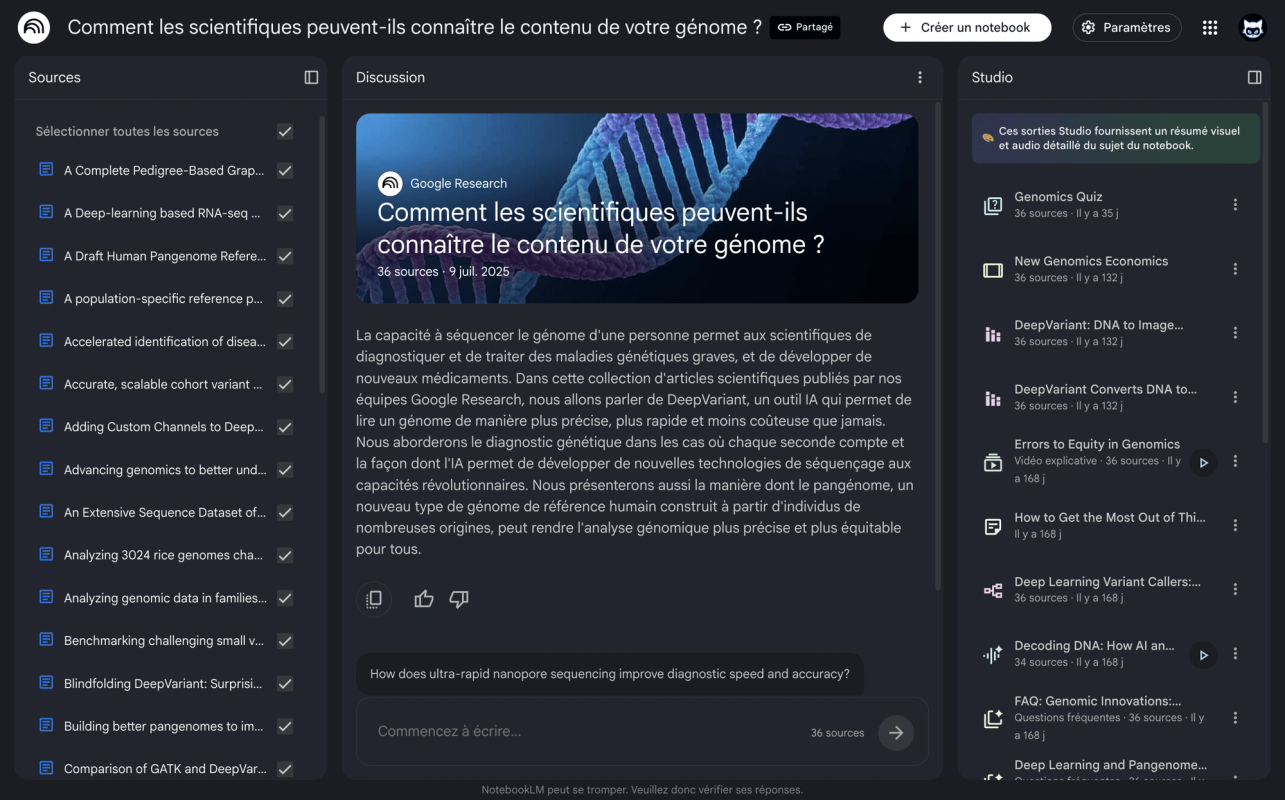Play Decoding DNA audio overview
This screenshot has height=800, width=1285.
pos(1203,655)
